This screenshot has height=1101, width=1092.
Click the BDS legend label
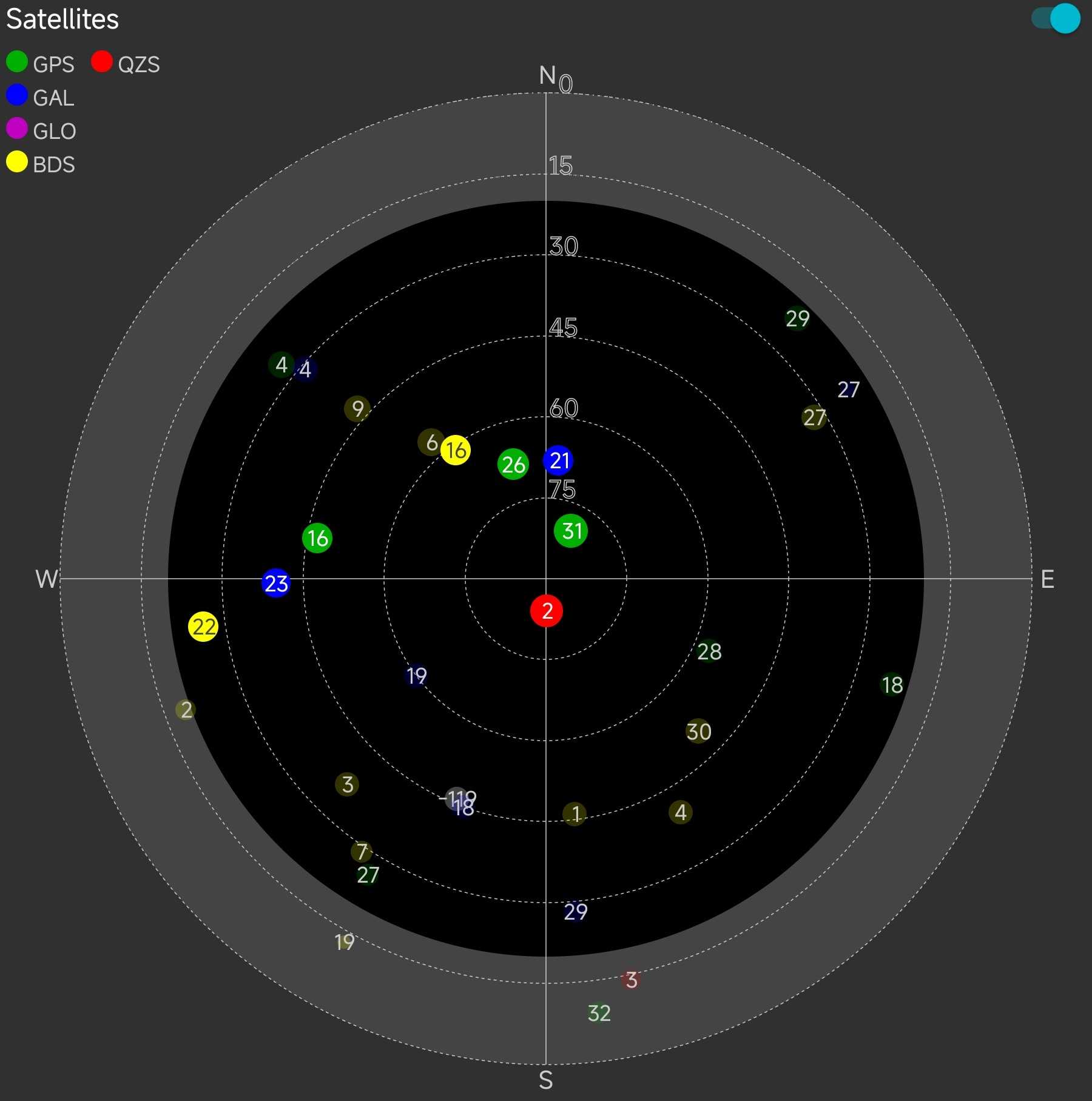tap(53, 164)
